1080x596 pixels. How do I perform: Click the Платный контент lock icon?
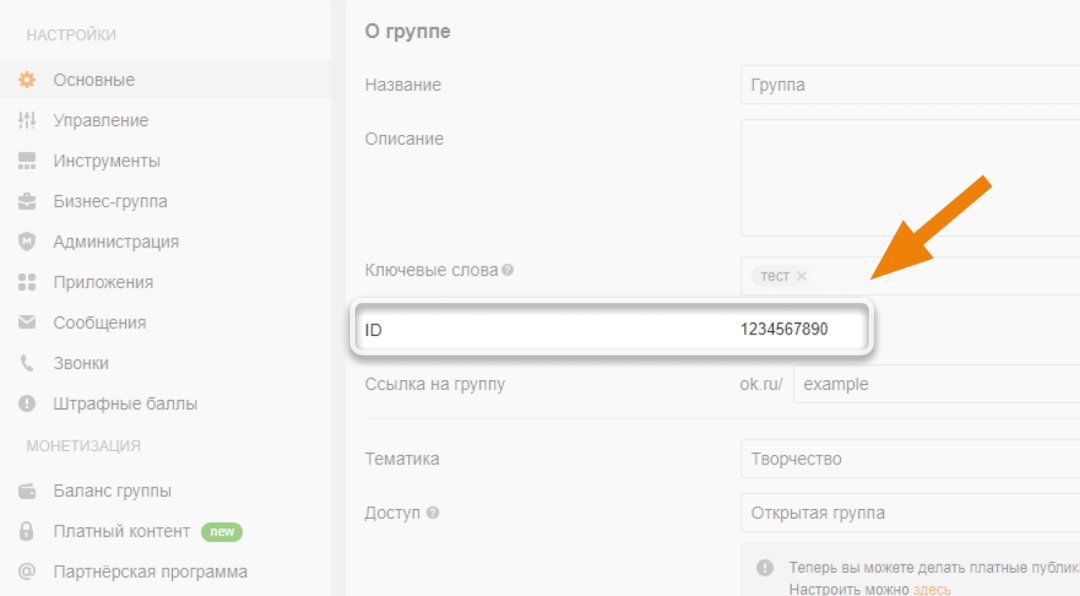click(28, 531)
